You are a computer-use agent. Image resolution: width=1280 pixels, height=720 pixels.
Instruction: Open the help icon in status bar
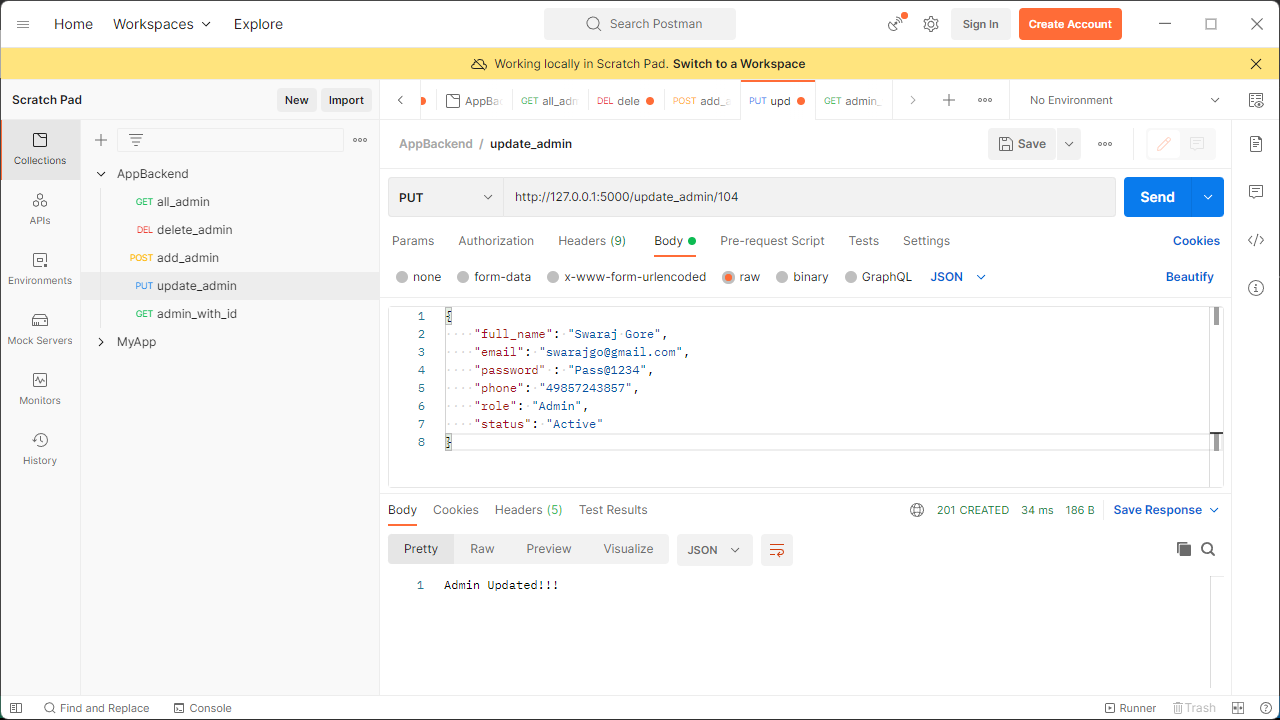tap(1266, 708)
